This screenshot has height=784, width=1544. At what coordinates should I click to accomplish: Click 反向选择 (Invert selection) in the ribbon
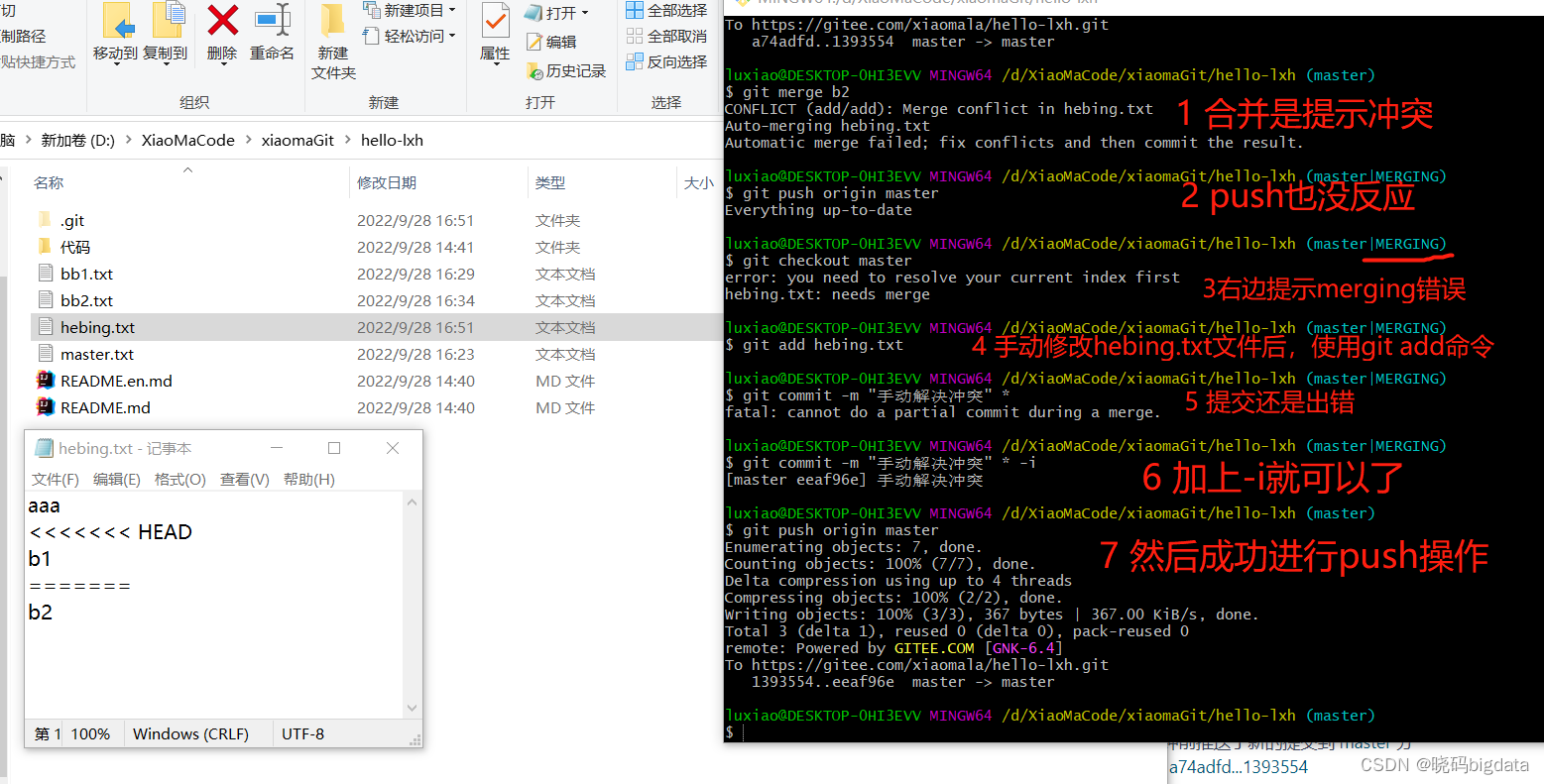(666, 61)
